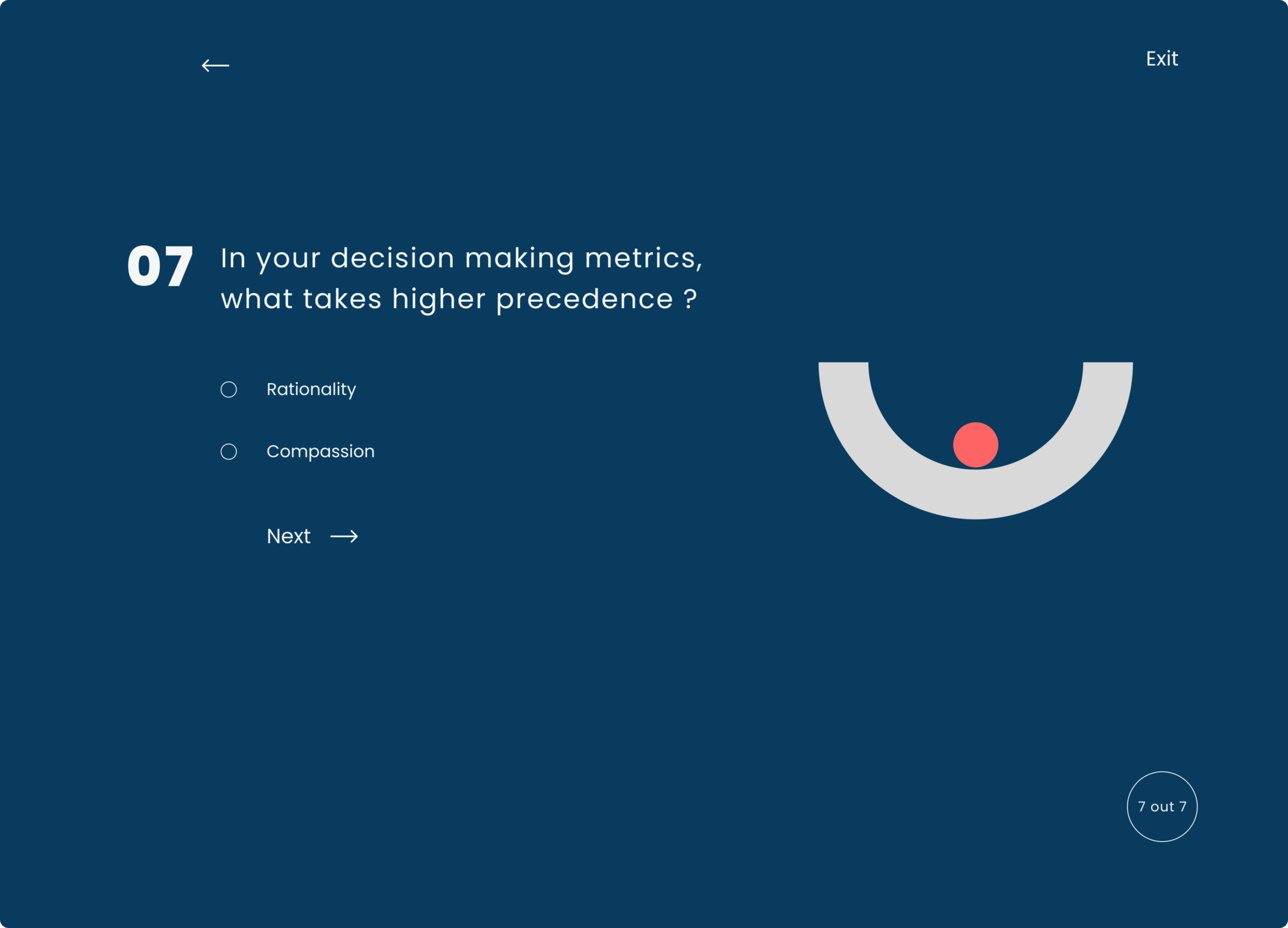1288x928 pixels.
Task: Click the bold 07 question number
Action: pyautogui.click(x=160, y=267)
